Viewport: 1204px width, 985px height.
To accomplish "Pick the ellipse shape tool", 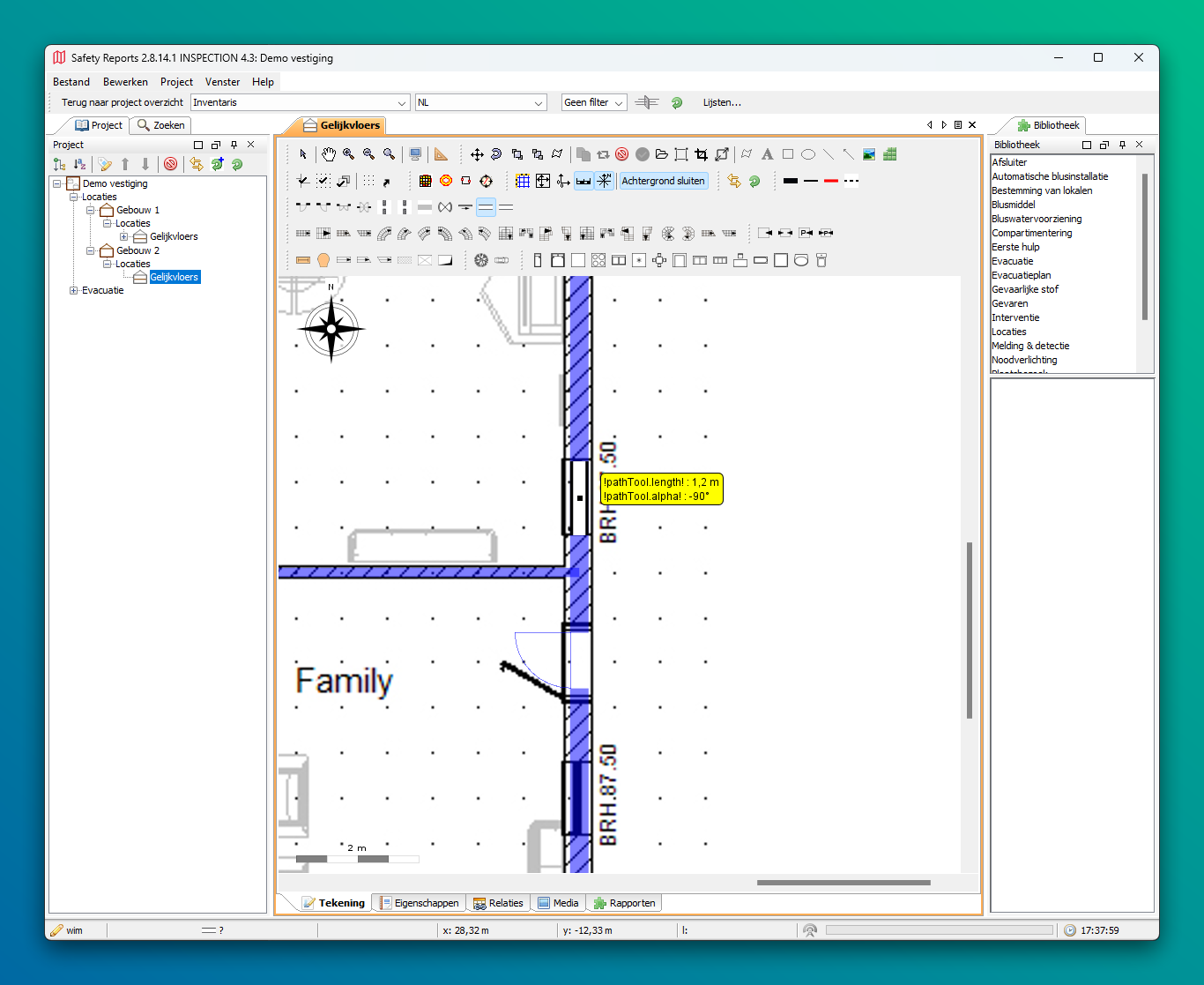I will 807,154.
